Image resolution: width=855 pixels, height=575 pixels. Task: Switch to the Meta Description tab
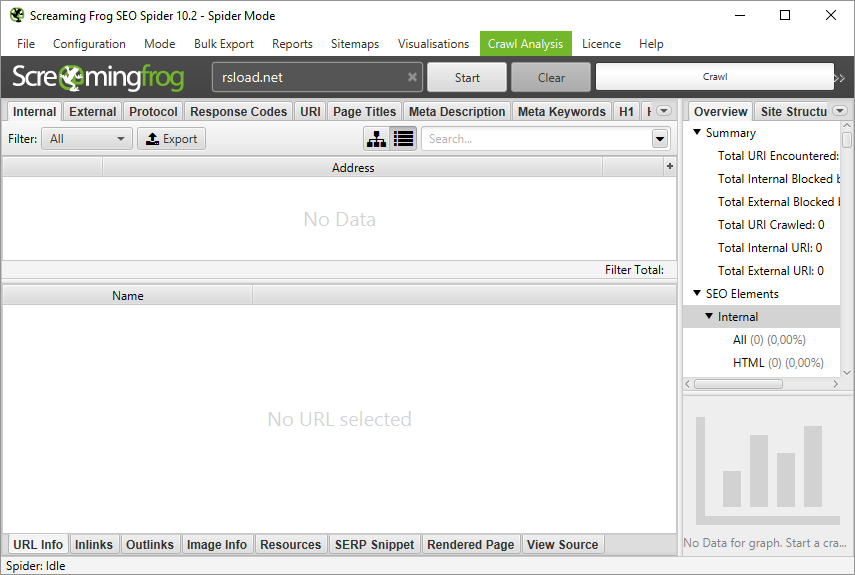457,112
